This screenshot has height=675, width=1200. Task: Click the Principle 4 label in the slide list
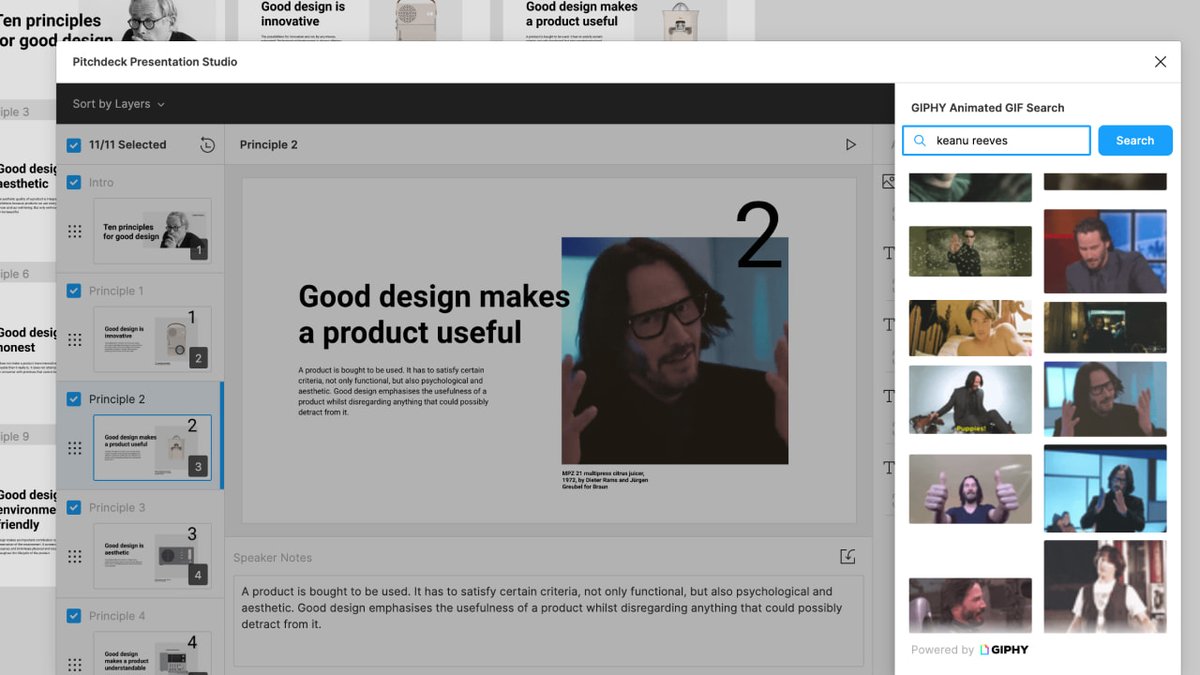(x=117, y=616)
